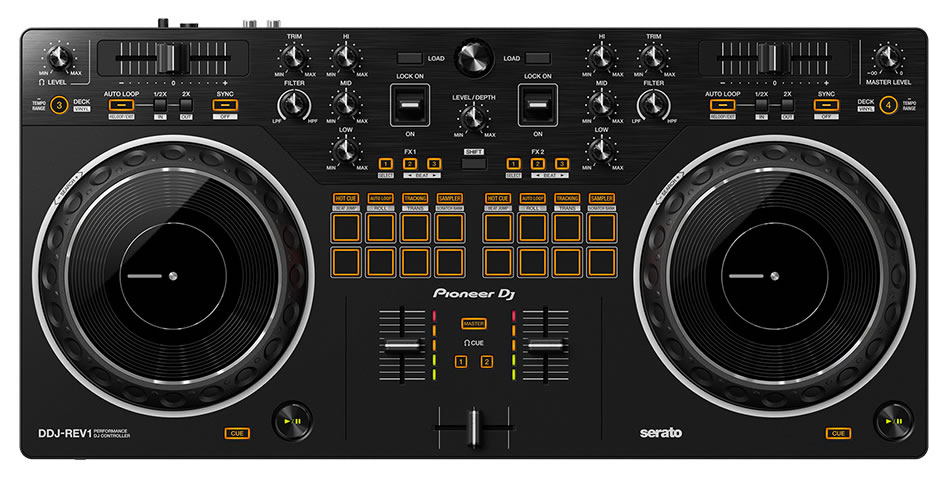Select FX2 effect button 2
The image size is (943, 478).
(x=538, y=164)
